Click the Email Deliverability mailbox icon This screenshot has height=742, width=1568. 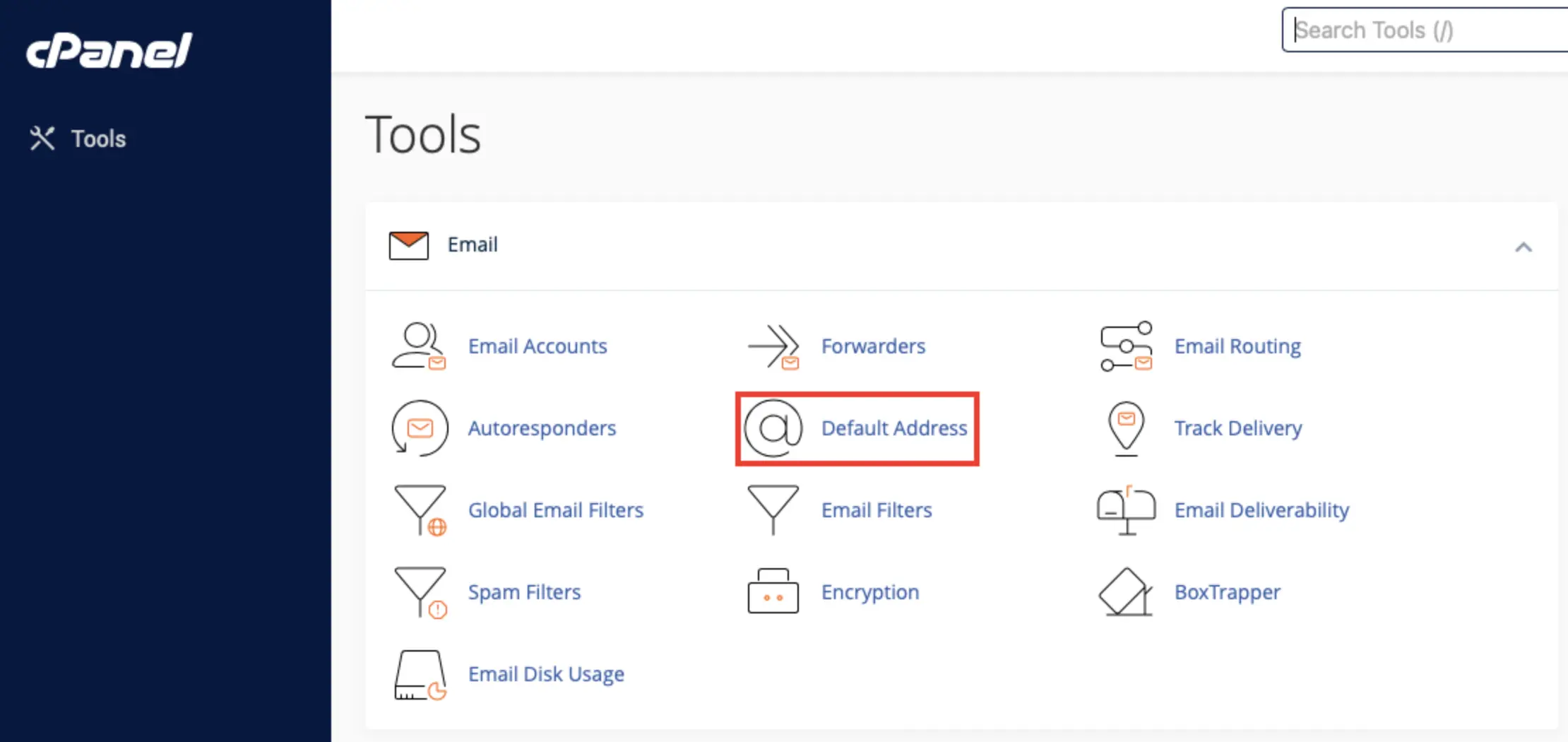tap(1127, 510)
